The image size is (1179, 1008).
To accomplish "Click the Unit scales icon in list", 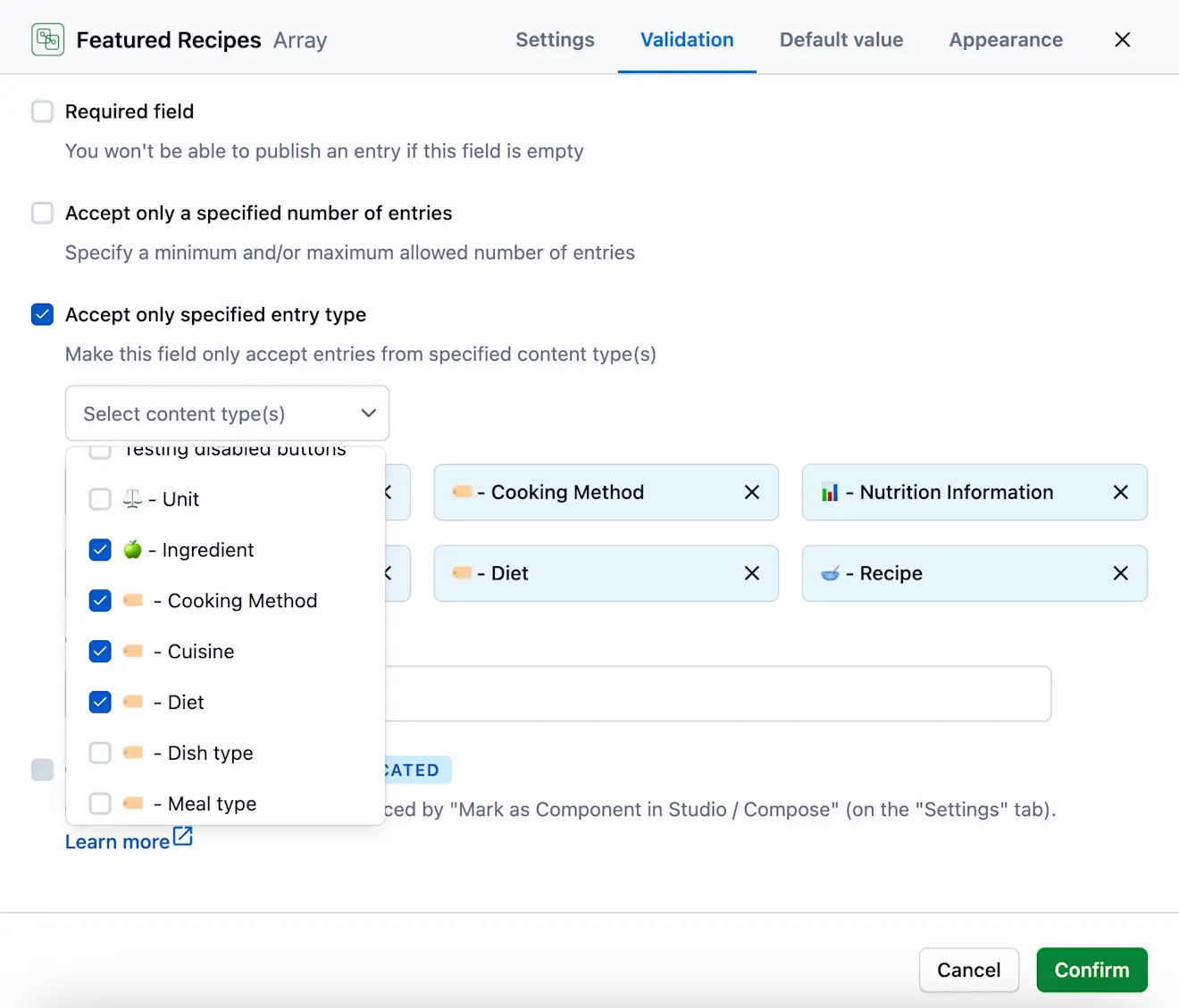I will (132, 499).
